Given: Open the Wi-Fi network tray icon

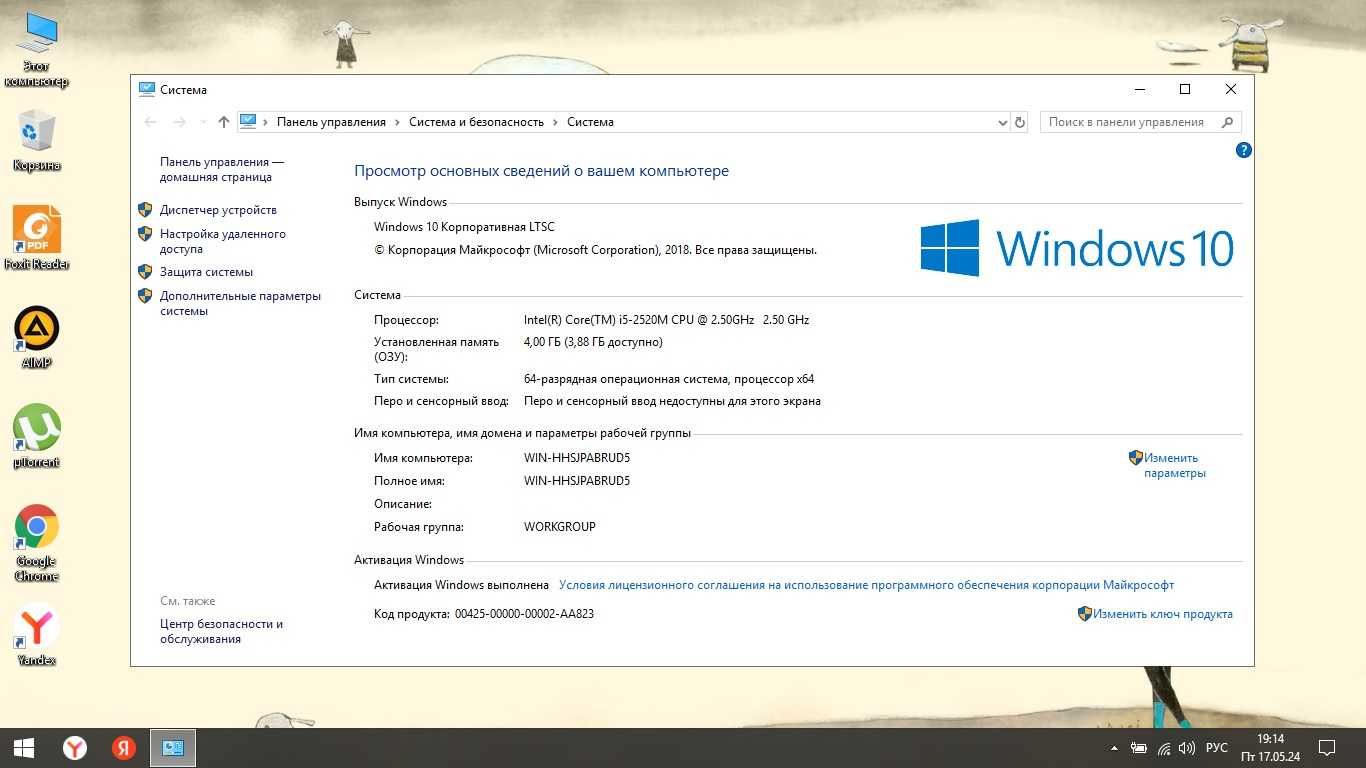Looking at the screenshot, I should 1164,748.
